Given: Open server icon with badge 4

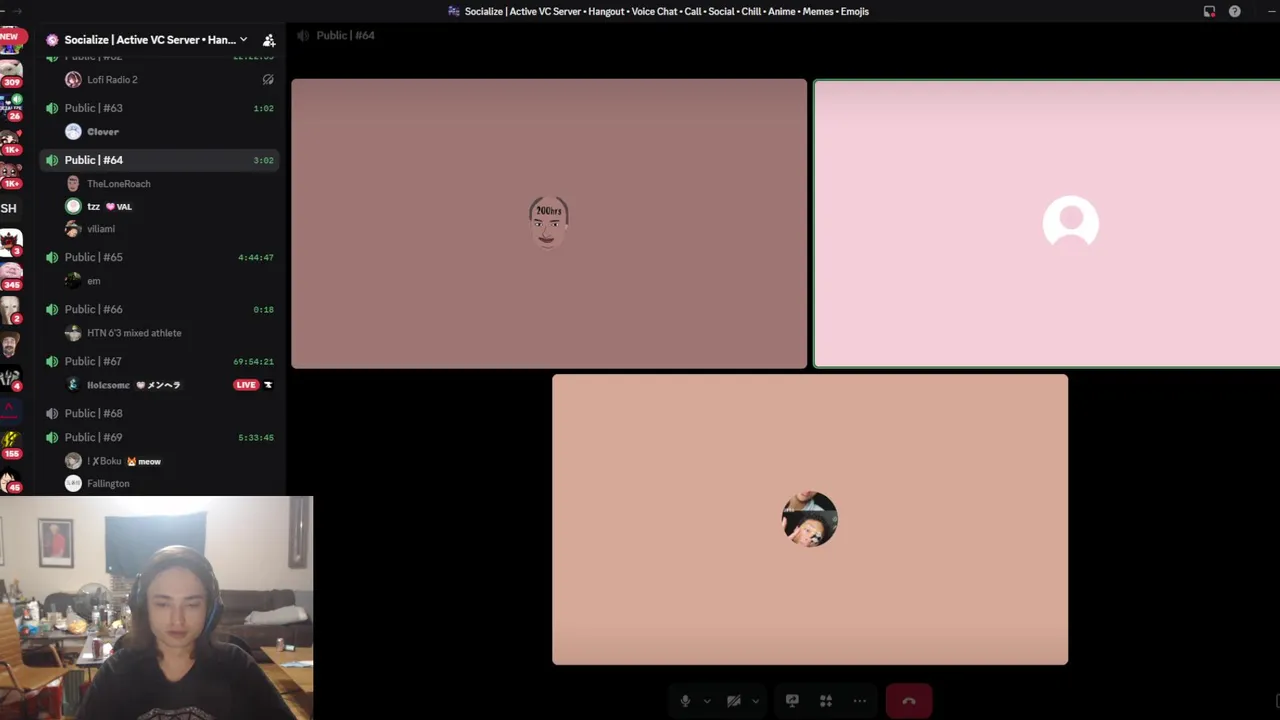Looking at the screenshot, I should (11, 378).
